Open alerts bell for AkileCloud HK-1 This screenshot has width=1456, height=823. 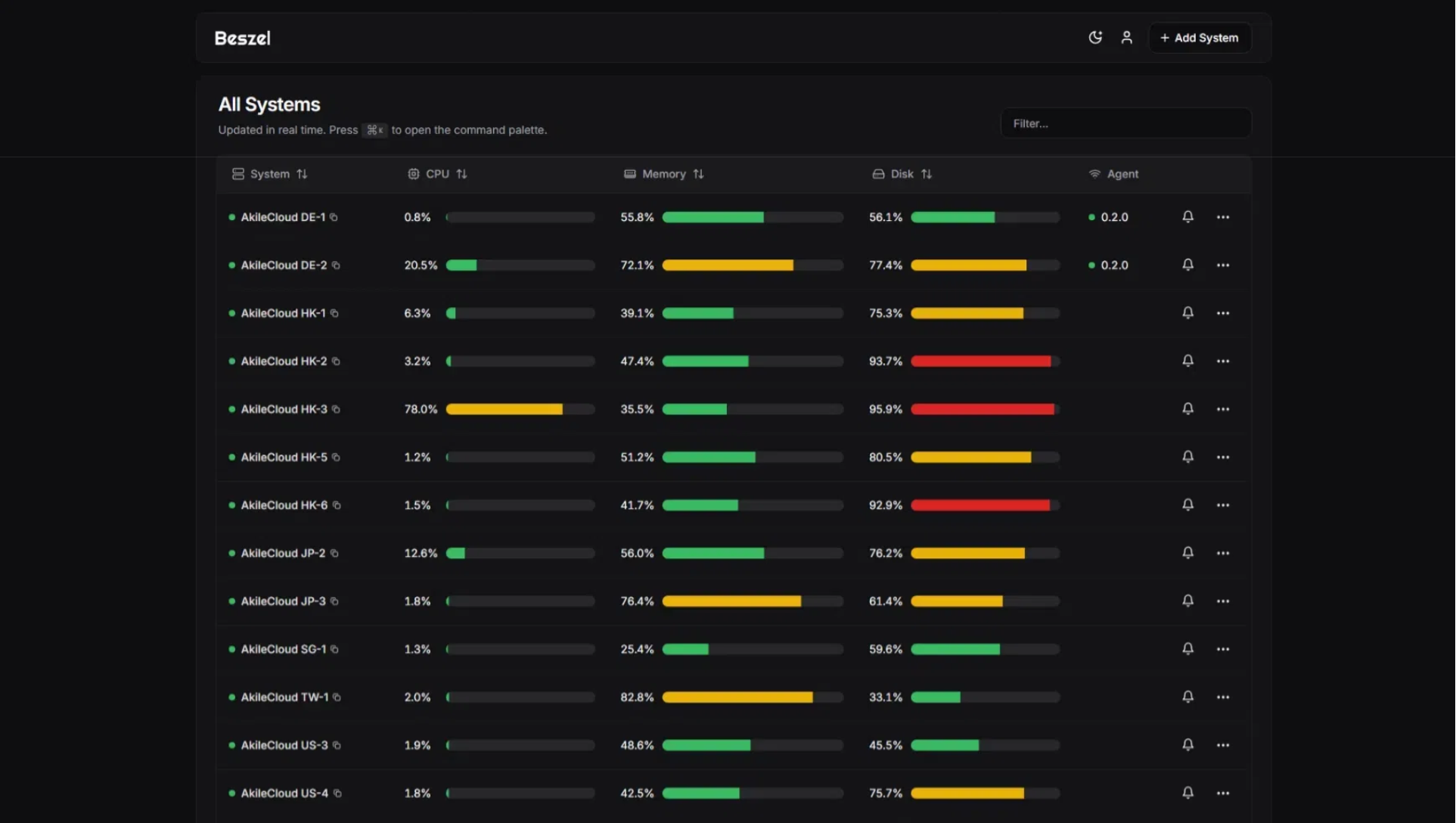pos(1187,313)
